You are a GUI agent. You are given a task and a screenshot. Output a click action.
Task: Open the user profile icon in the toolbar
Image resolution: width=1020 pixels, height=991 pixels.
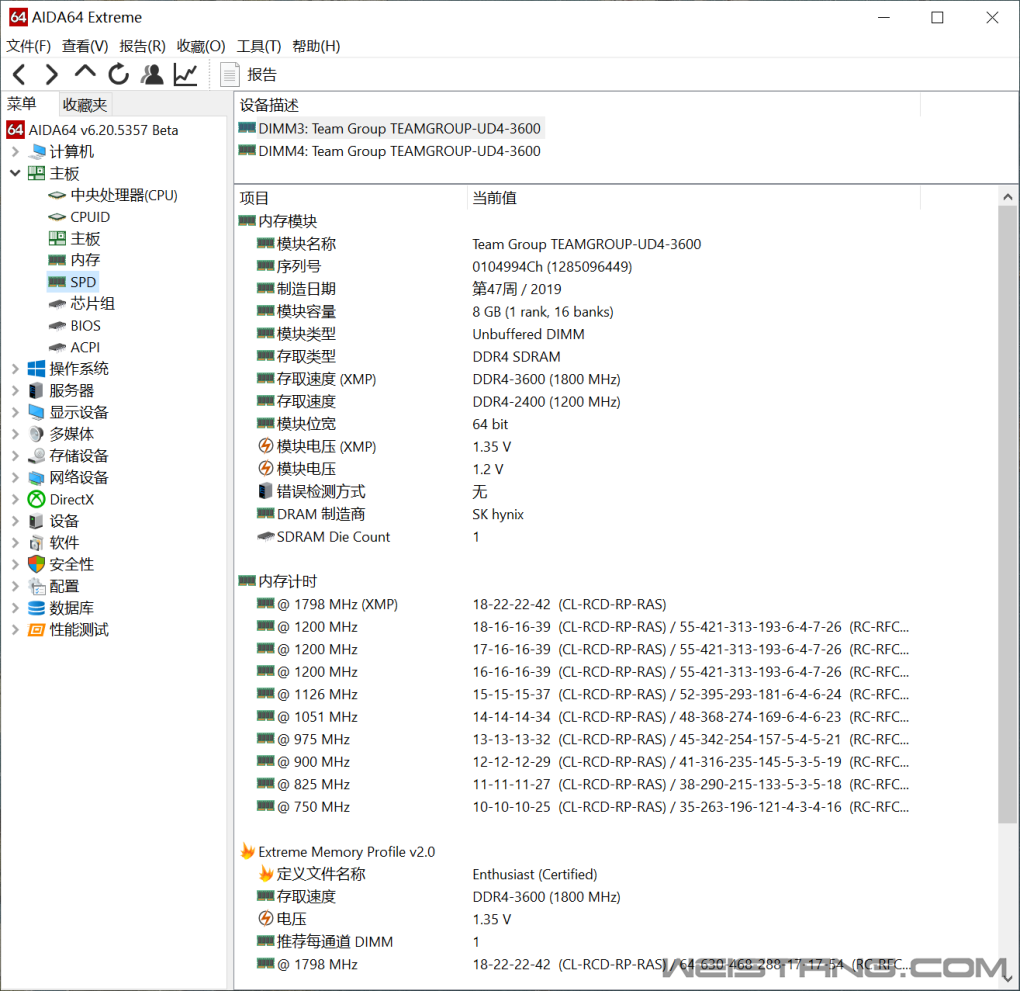[152, 74]
